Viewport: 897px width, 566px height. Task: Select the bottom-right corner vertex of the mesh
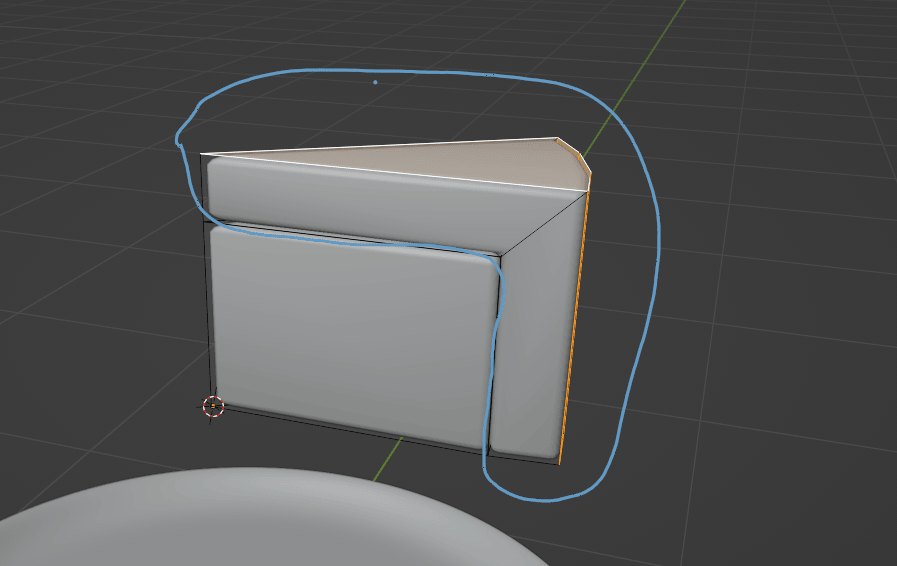coord(558,464)
